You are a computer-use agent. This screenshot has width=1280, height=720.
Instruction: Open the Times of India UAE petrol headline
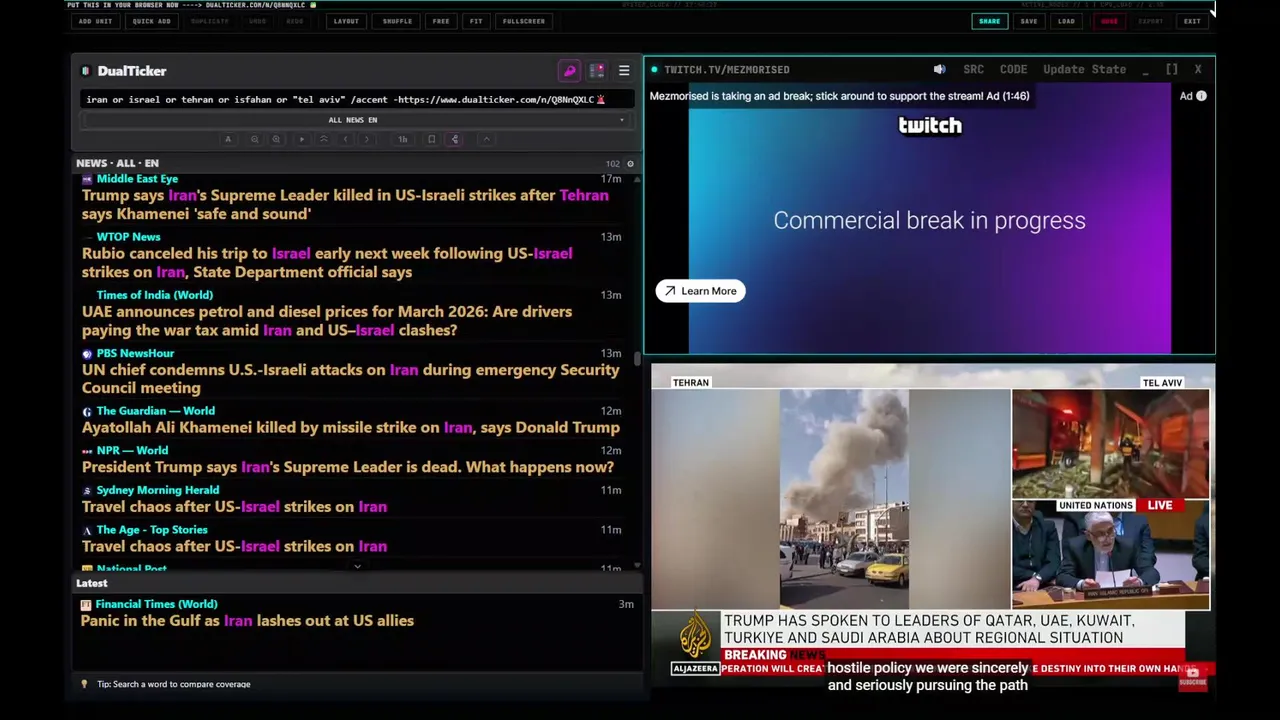click(327, 320)
